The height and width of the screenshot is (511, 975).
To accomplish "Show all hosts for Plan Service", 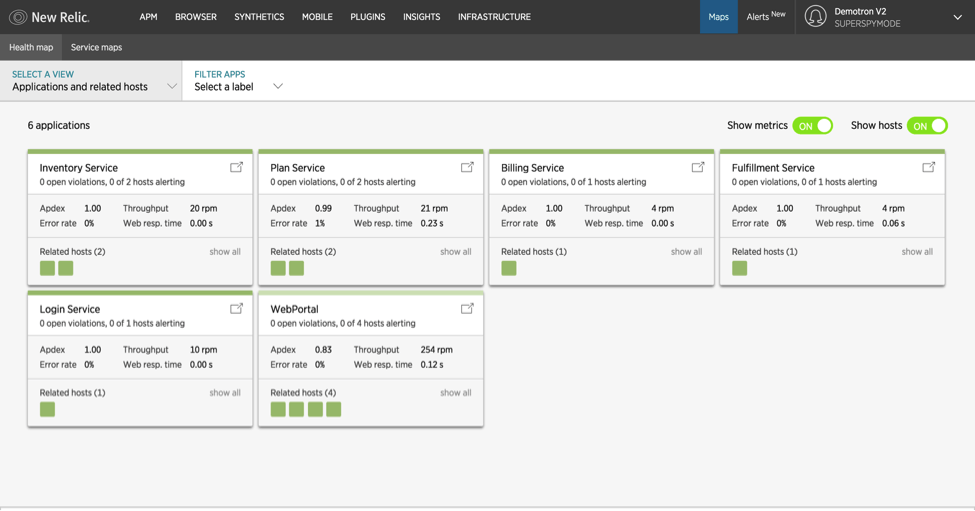I will point(456,252).
